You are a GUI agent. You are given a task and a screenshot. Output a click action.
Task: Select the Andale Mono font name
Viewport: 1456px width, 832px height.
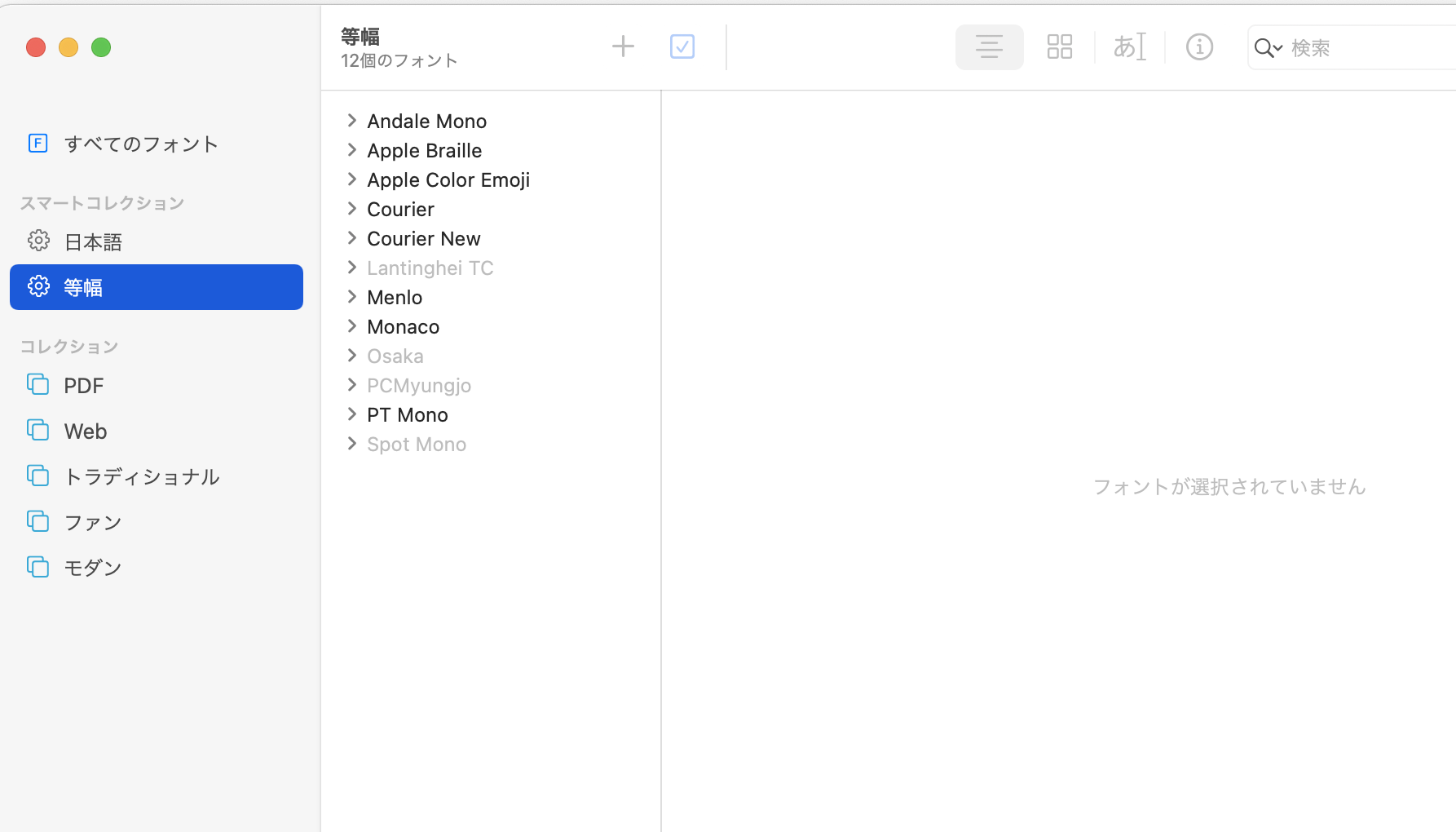pyautogui.click(x=427, y=122)
